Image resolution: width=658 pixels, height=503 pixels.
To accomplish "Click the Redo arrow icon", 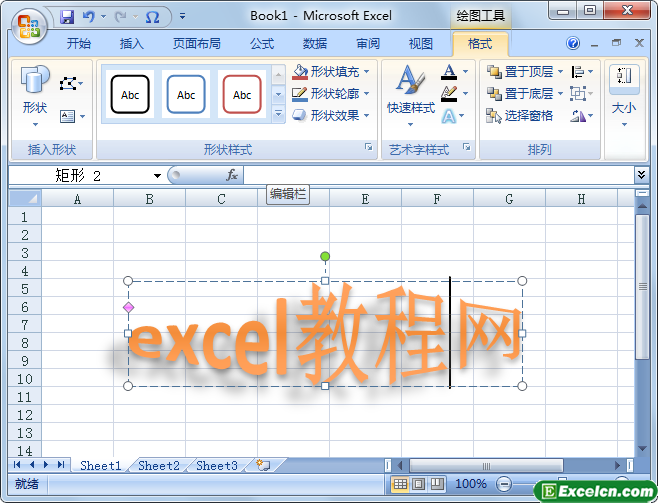I will point(121,17).
